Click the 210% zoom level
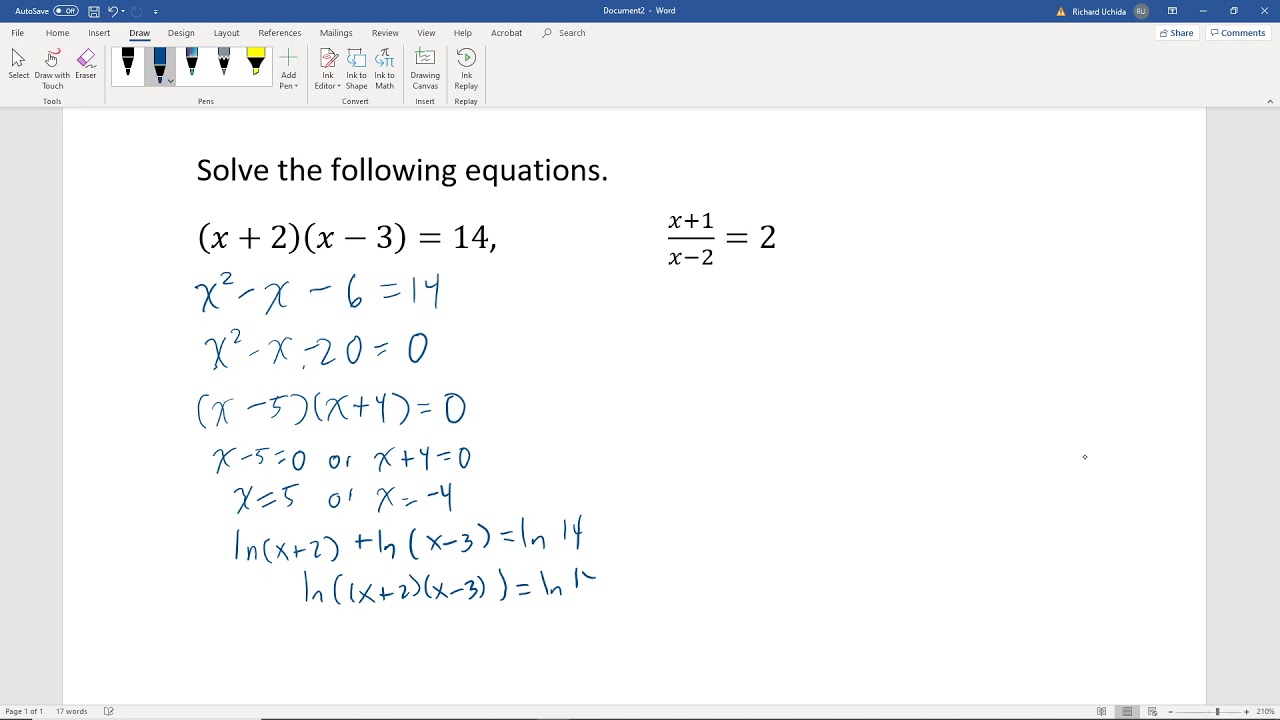1280x720 pixels. (1266, 711)
